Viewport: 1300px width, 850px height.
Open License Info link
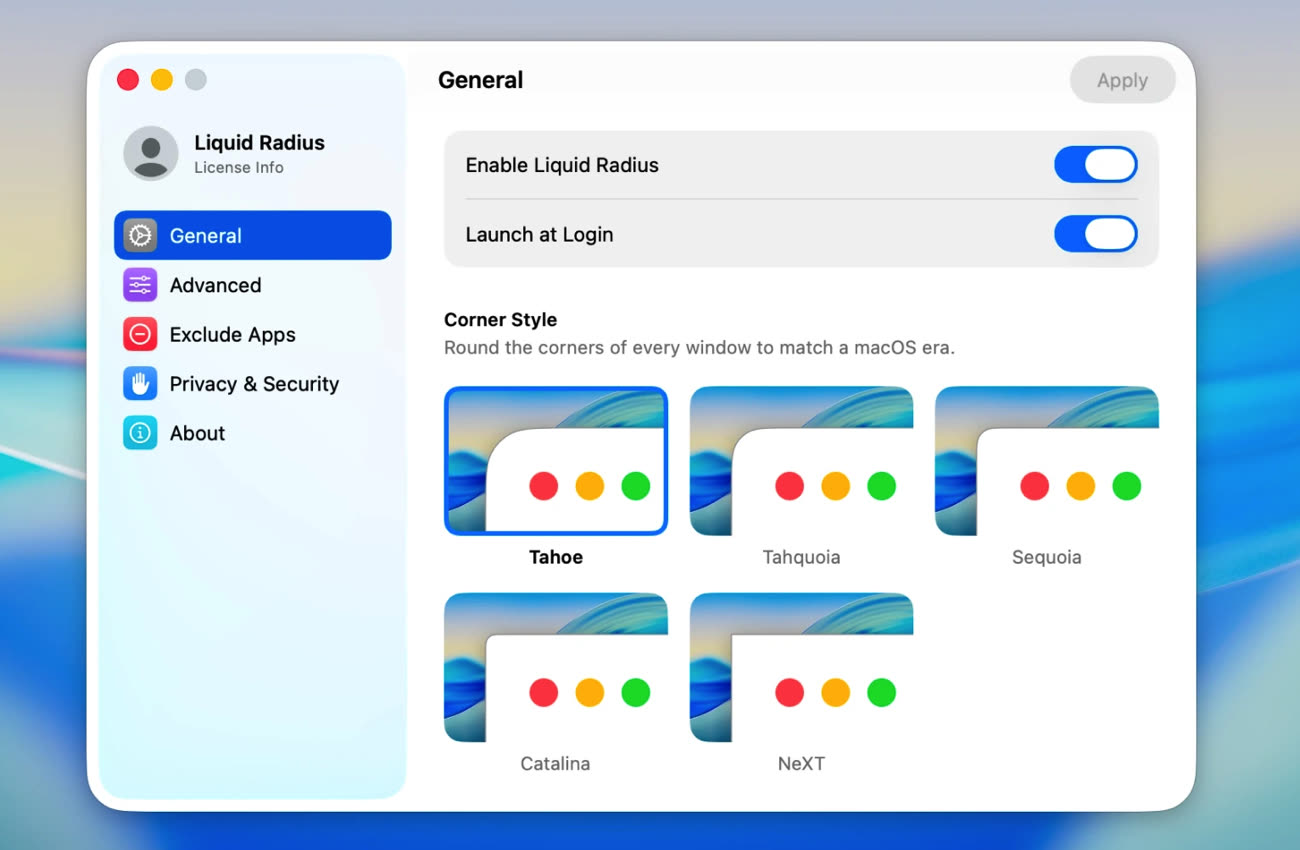tap(239, 168)
